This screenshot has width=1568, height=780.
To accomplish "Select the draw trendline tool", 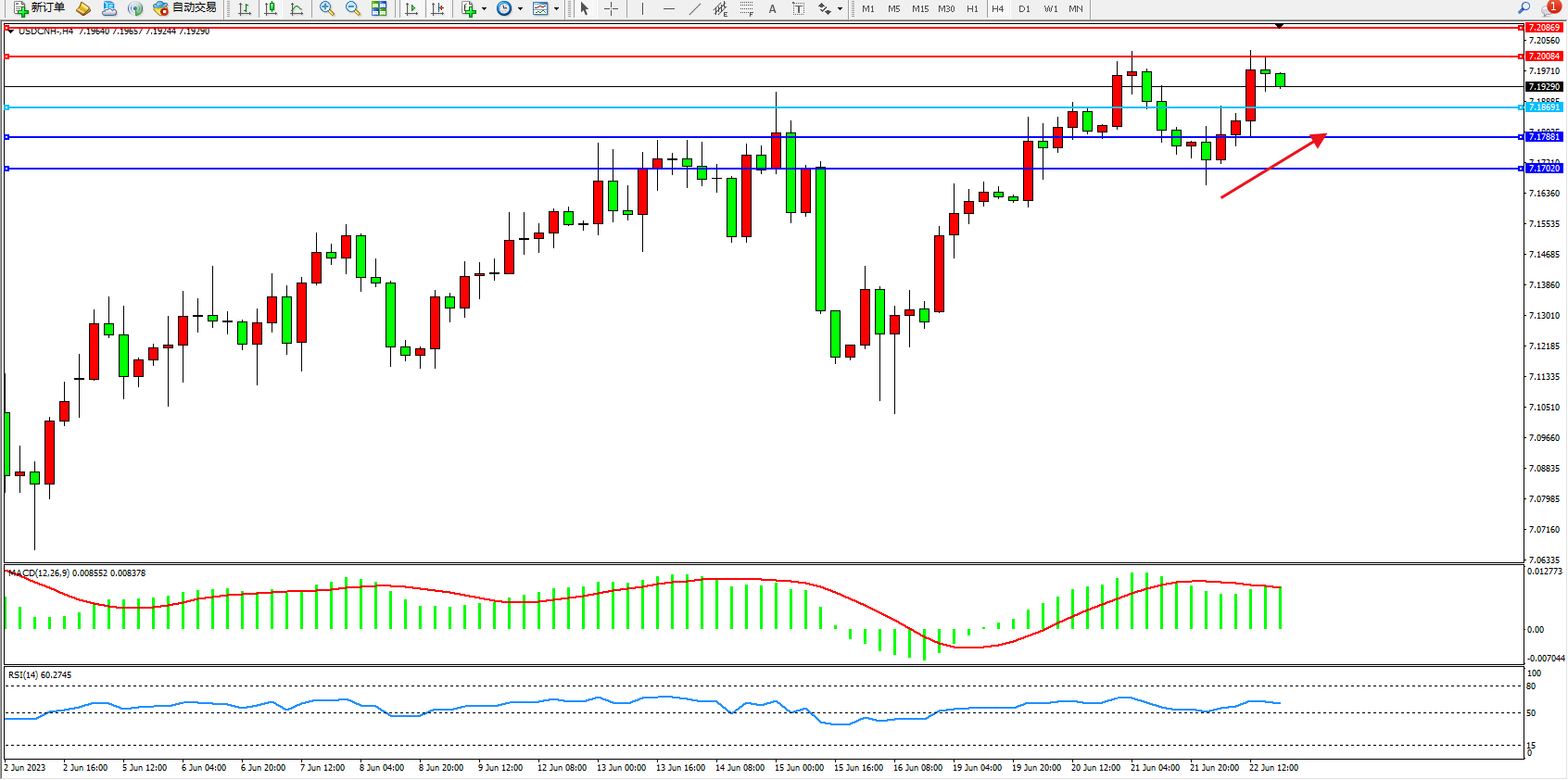I will tap(695, 8).
